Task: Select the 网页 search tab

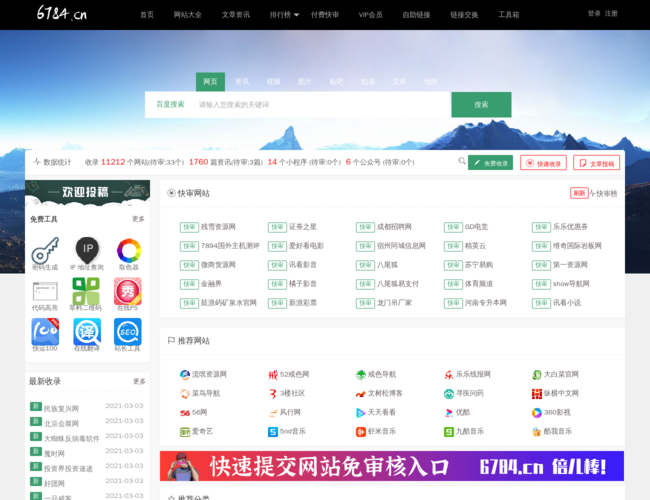Action: click(210, 82)
